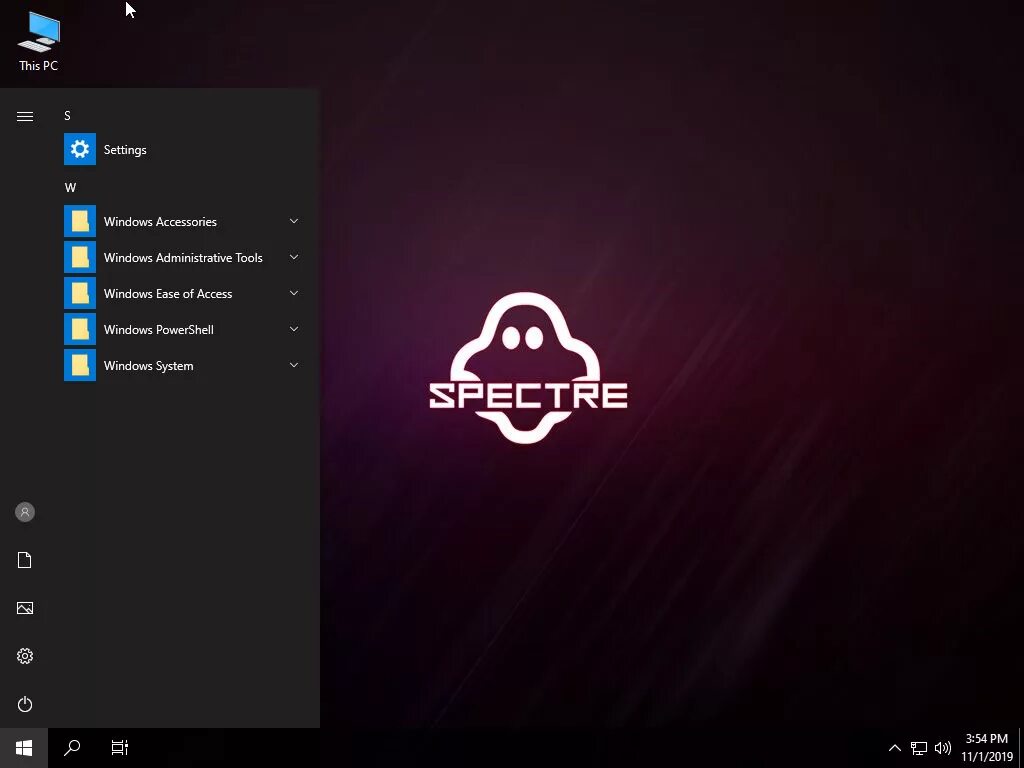
Task: Expand Windows Administrative Tools chevron
Action: tap(294, 257)
